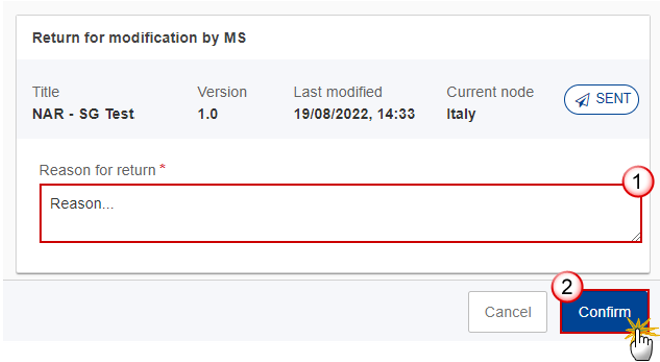The width and height of the screenshot is (660, 362).
Task: Click the red circled number 2 marker
Action: point(567,287)
